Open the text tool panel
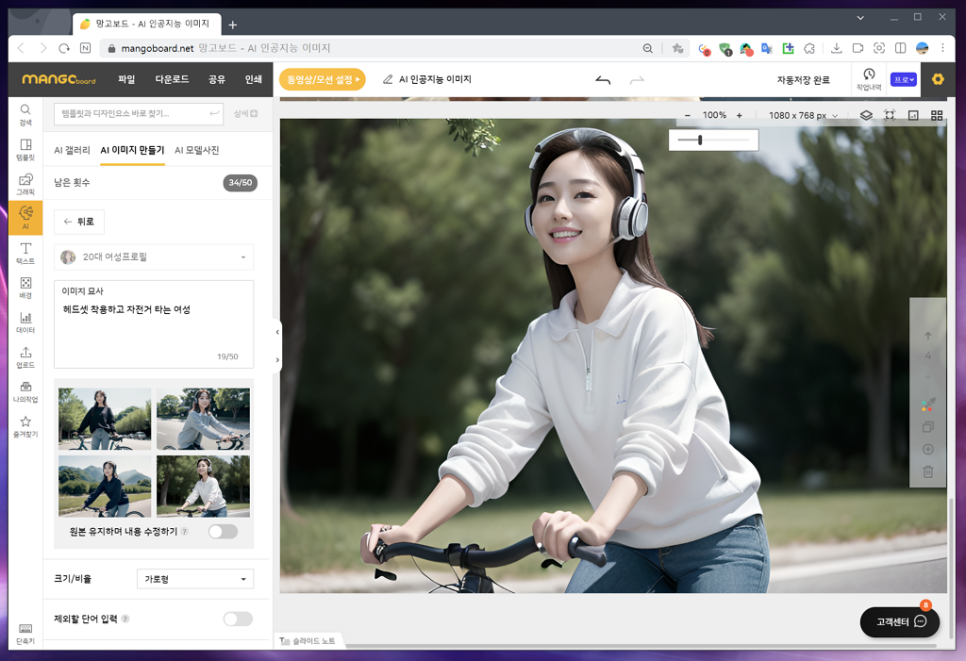This screenshot has width=966, height=661. click(x=25, y=253)
